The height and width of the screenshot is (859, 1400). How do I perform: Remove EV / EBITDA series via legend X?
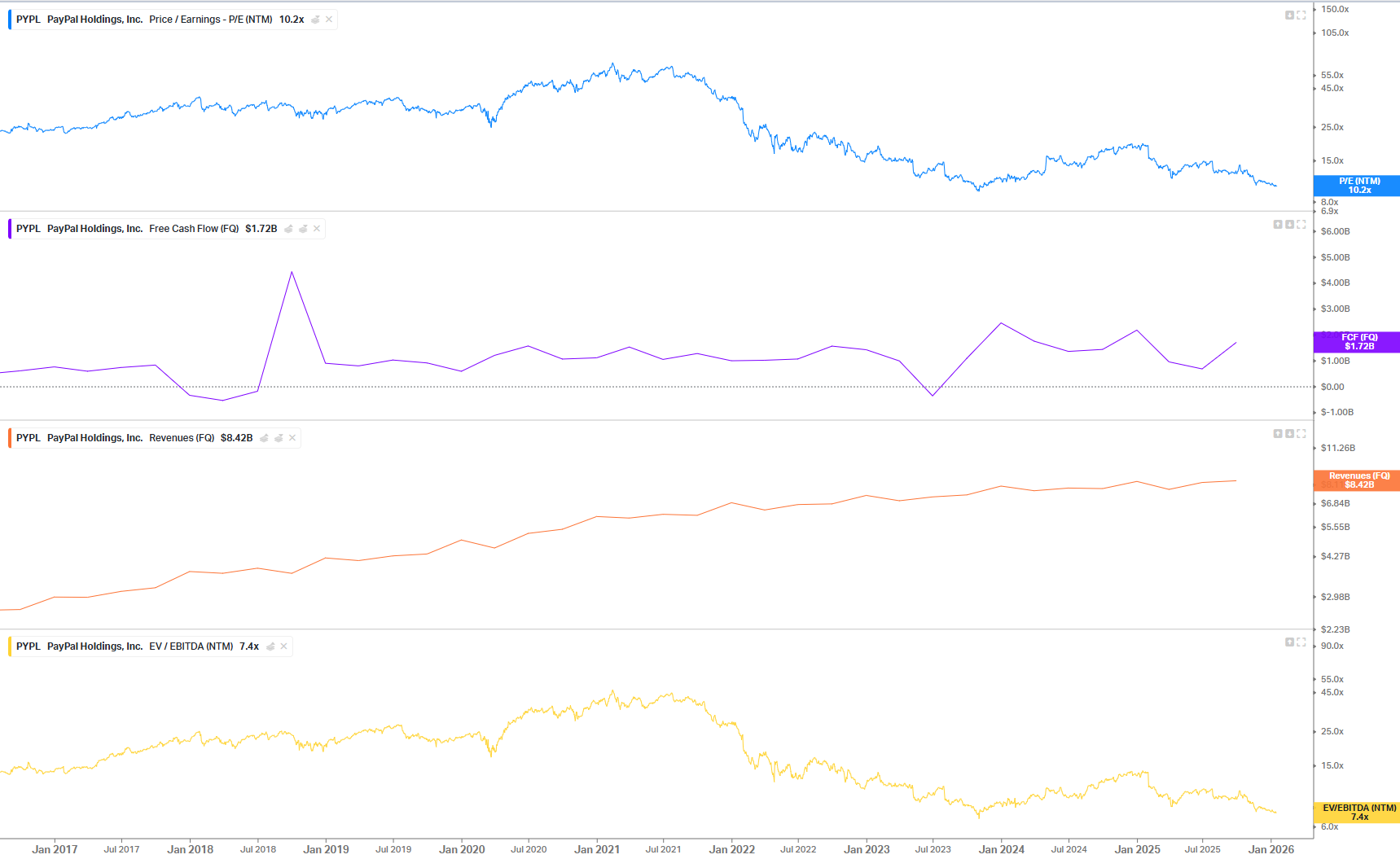point(283,646)
